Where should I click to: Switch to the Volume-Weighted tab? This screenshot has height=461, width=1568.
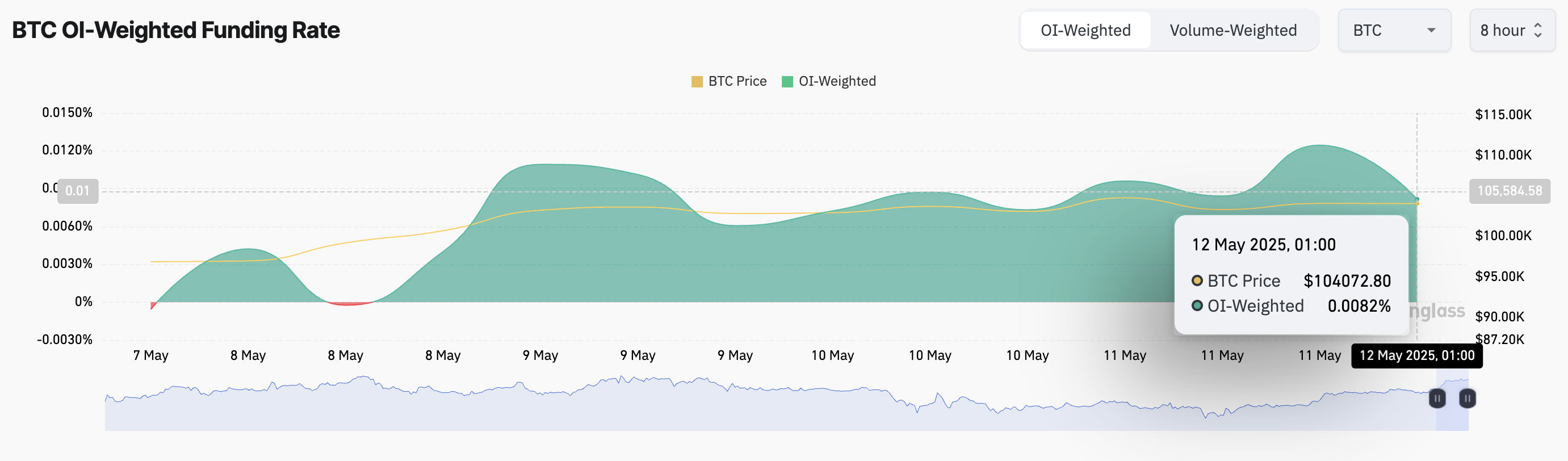(x=1232, y=31)
